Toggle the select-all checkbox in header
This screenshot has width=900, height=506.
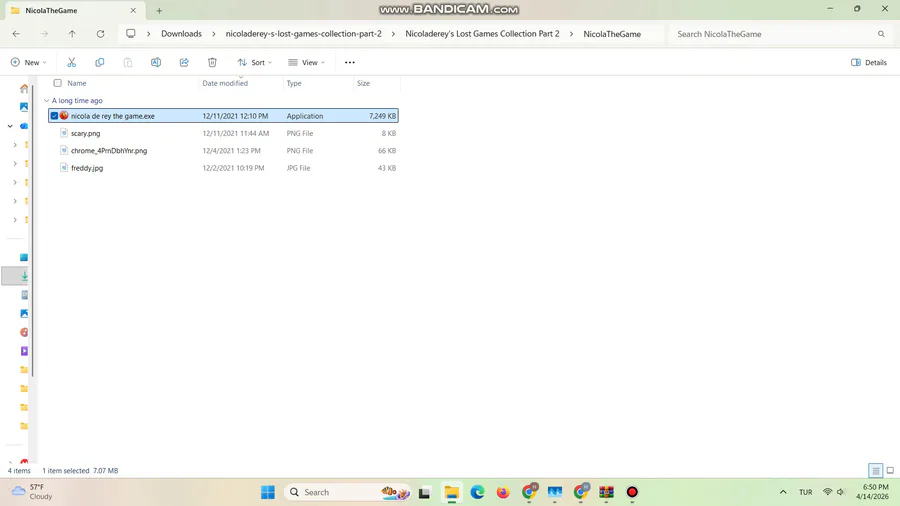pos(57,83)
